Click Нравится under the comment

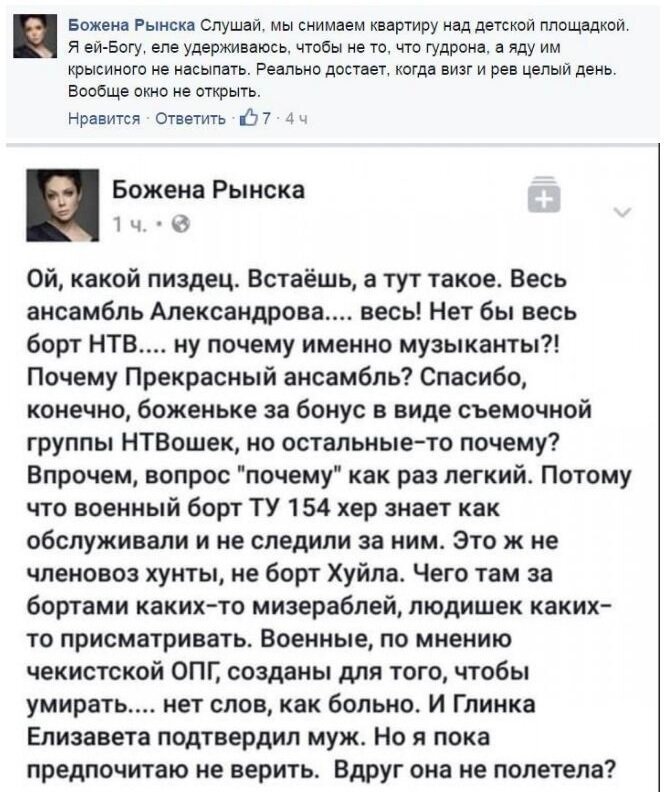coord(104,119)
